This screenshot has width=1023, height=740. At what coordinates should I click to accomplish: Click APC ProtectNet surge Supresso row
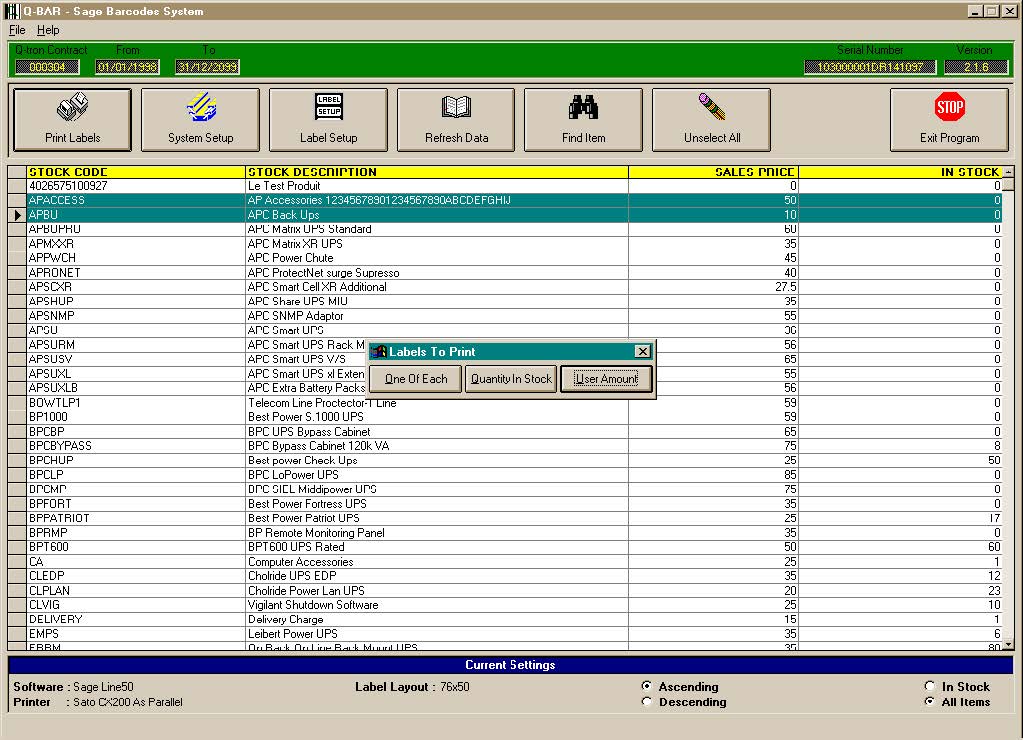(x=504, y=273)
